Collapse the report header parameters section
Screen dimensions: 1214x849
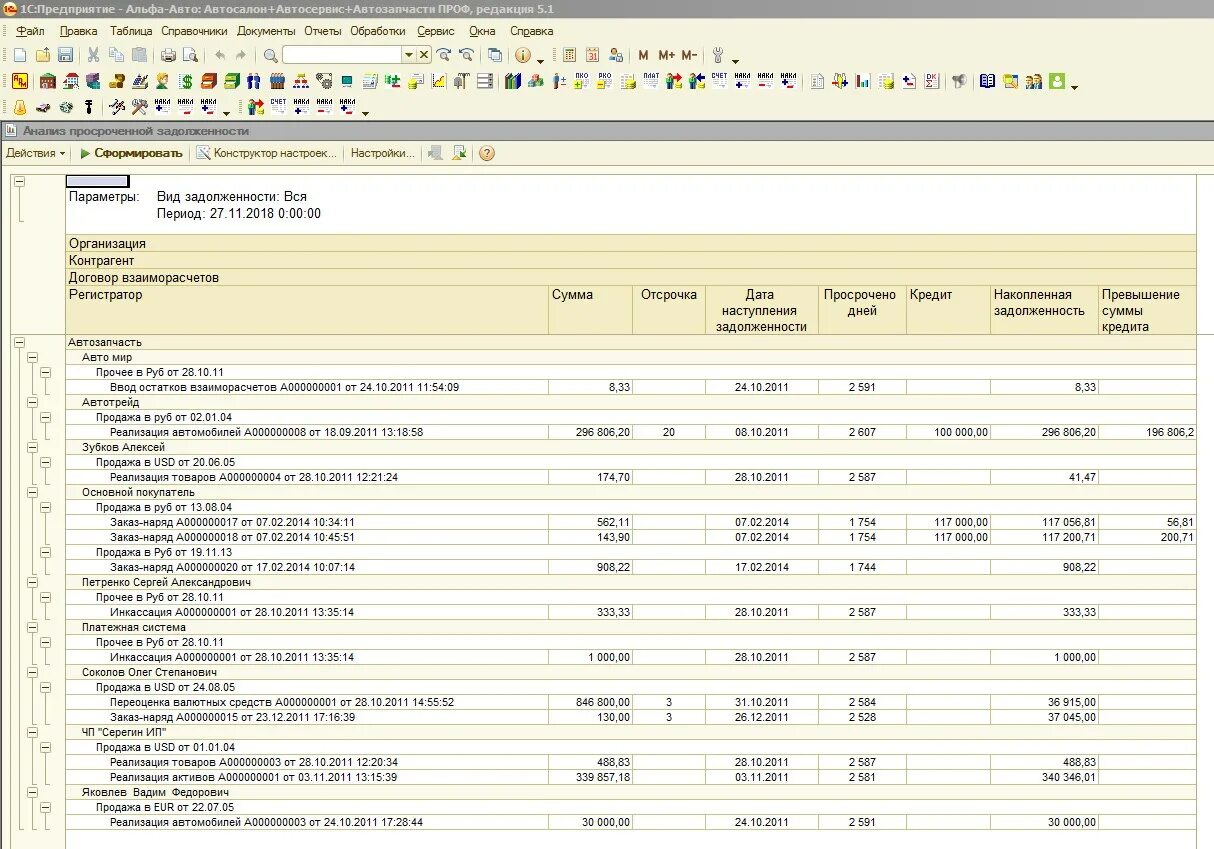click(x=19, y=181)
